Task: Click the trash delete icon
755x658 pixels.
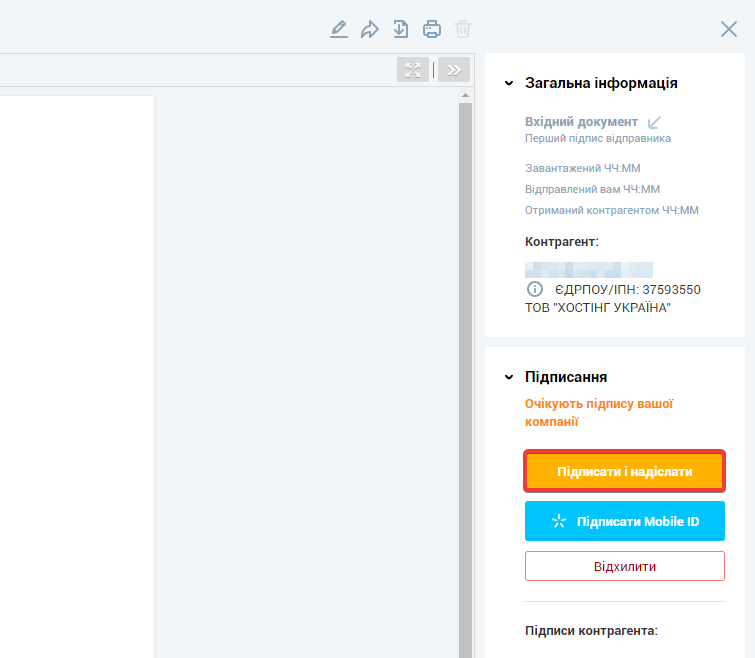Action: click(462, 29)
